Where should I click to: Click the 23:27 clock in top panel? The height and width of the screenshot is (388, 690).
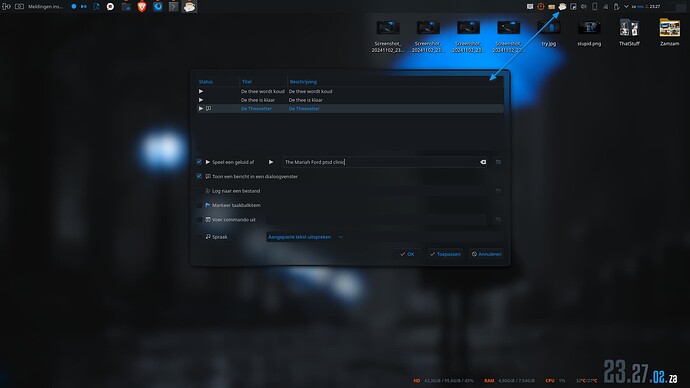(655, 7)
